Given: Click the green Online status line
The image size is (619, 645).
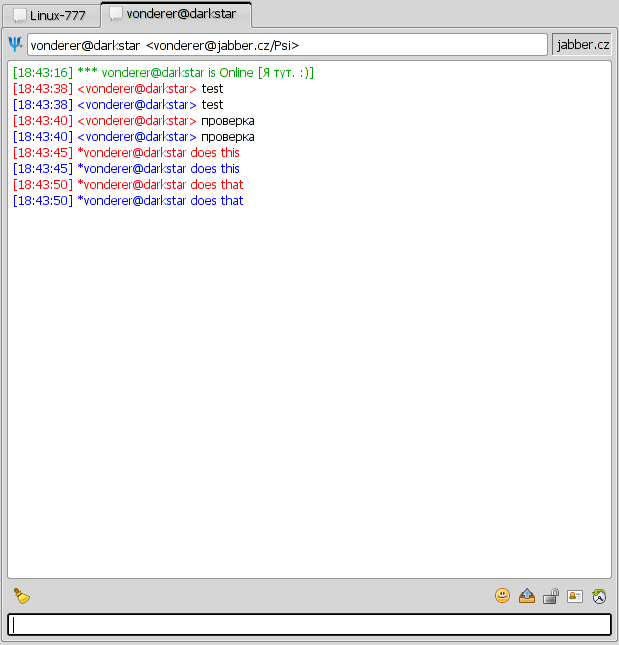Looking at the screenshot, I should pos(163,73).
